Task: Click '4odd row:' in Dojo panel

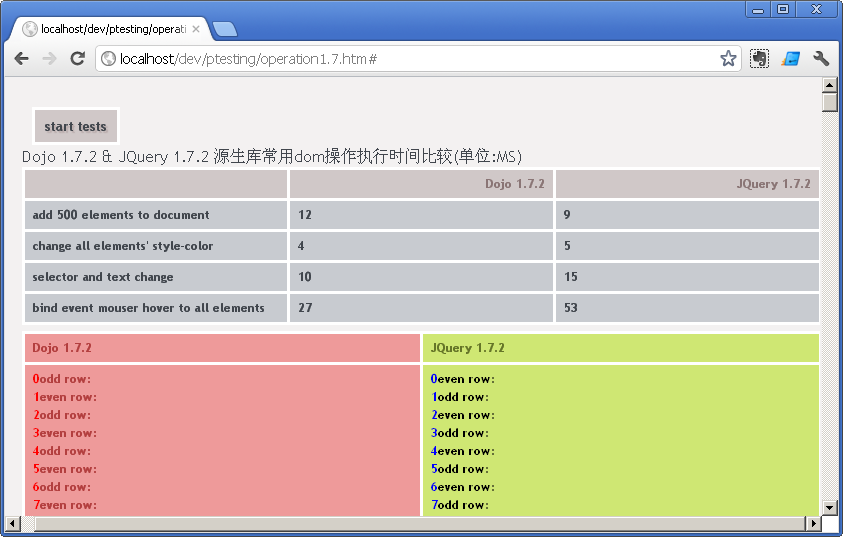Action: pyautogui.click(x=62, y=451)
